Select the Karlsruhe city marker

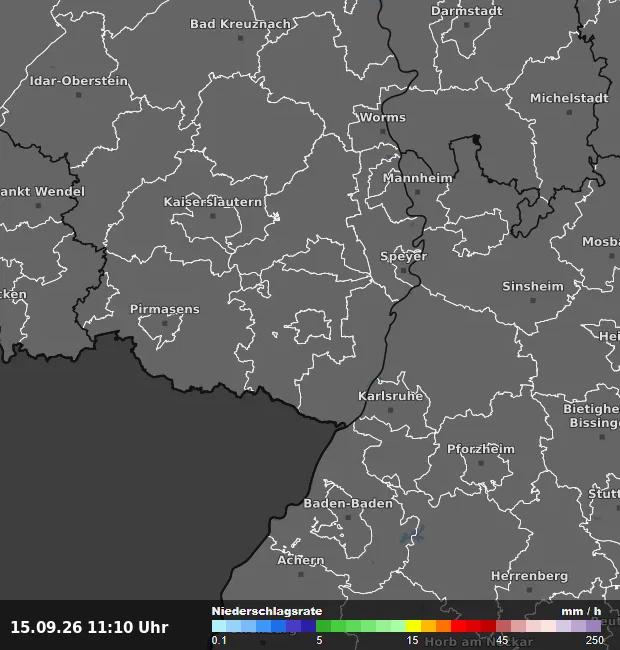(x=390, y=410)
